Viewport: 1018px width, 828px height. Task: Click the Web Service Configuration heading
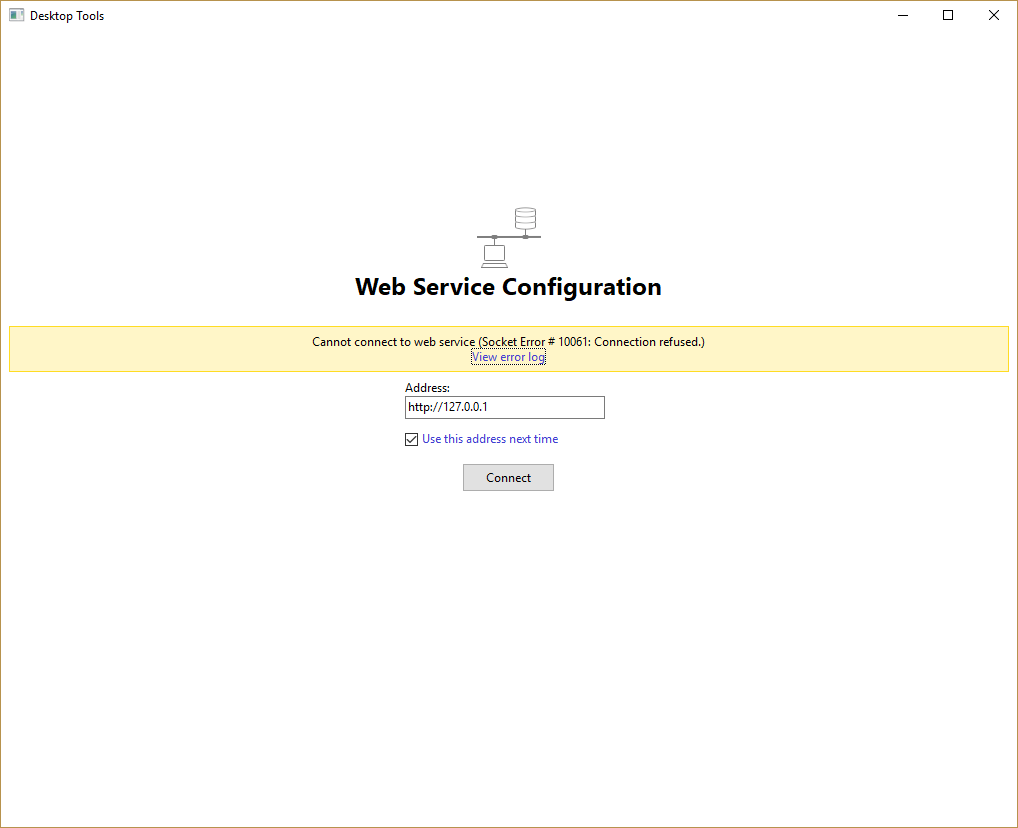(508, 287)
